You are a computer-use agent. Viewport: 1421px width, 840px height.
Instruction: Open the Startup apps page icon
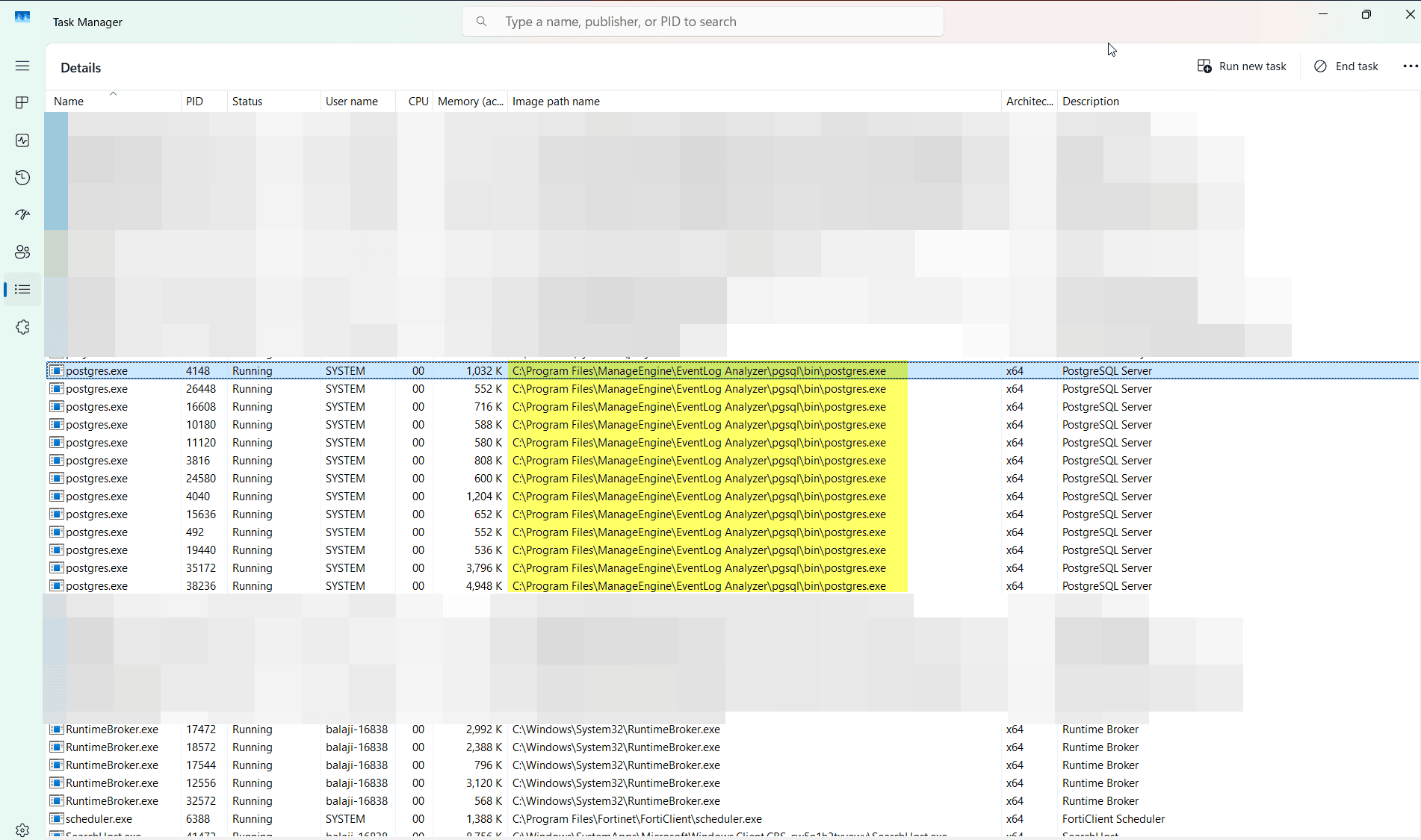[22, 215]
